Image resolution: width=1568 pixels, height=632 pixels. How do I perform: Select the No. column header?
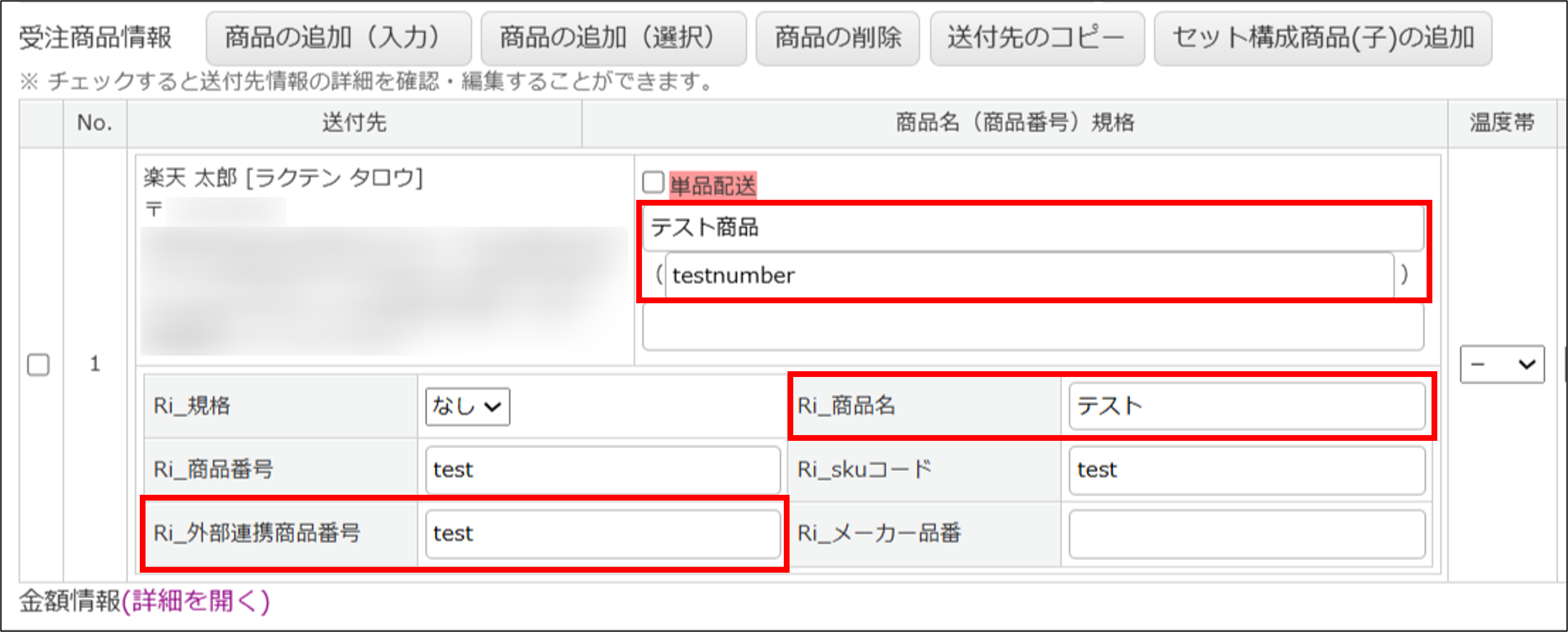(x=95, y=123)
